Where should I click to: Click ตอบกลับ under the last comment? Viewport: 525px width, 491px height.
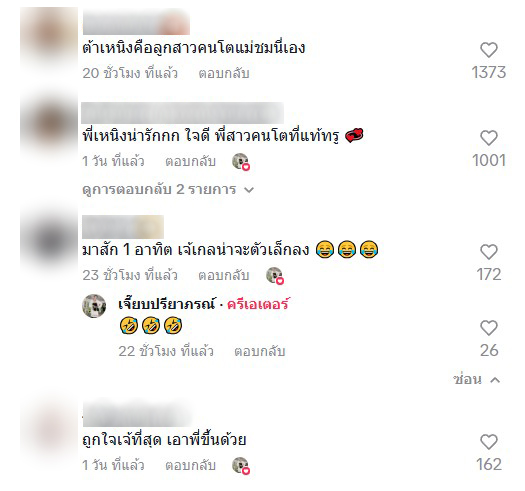coord(190,465)
